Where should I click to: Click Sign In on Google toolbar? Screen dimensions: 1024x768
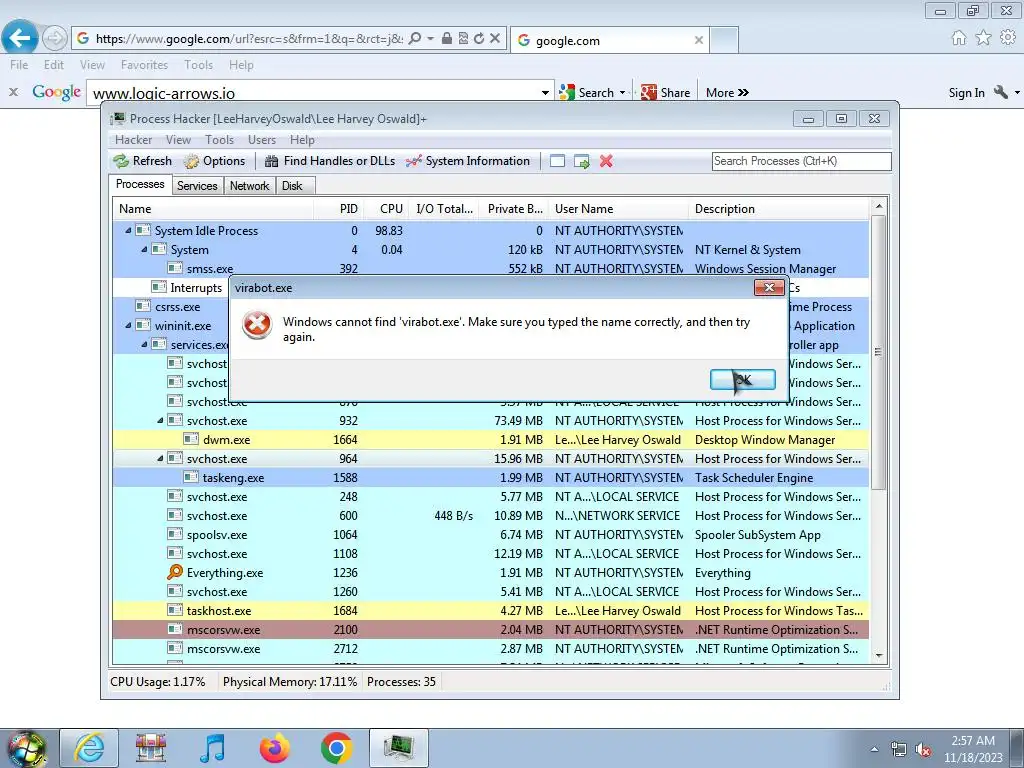(966, 93)
